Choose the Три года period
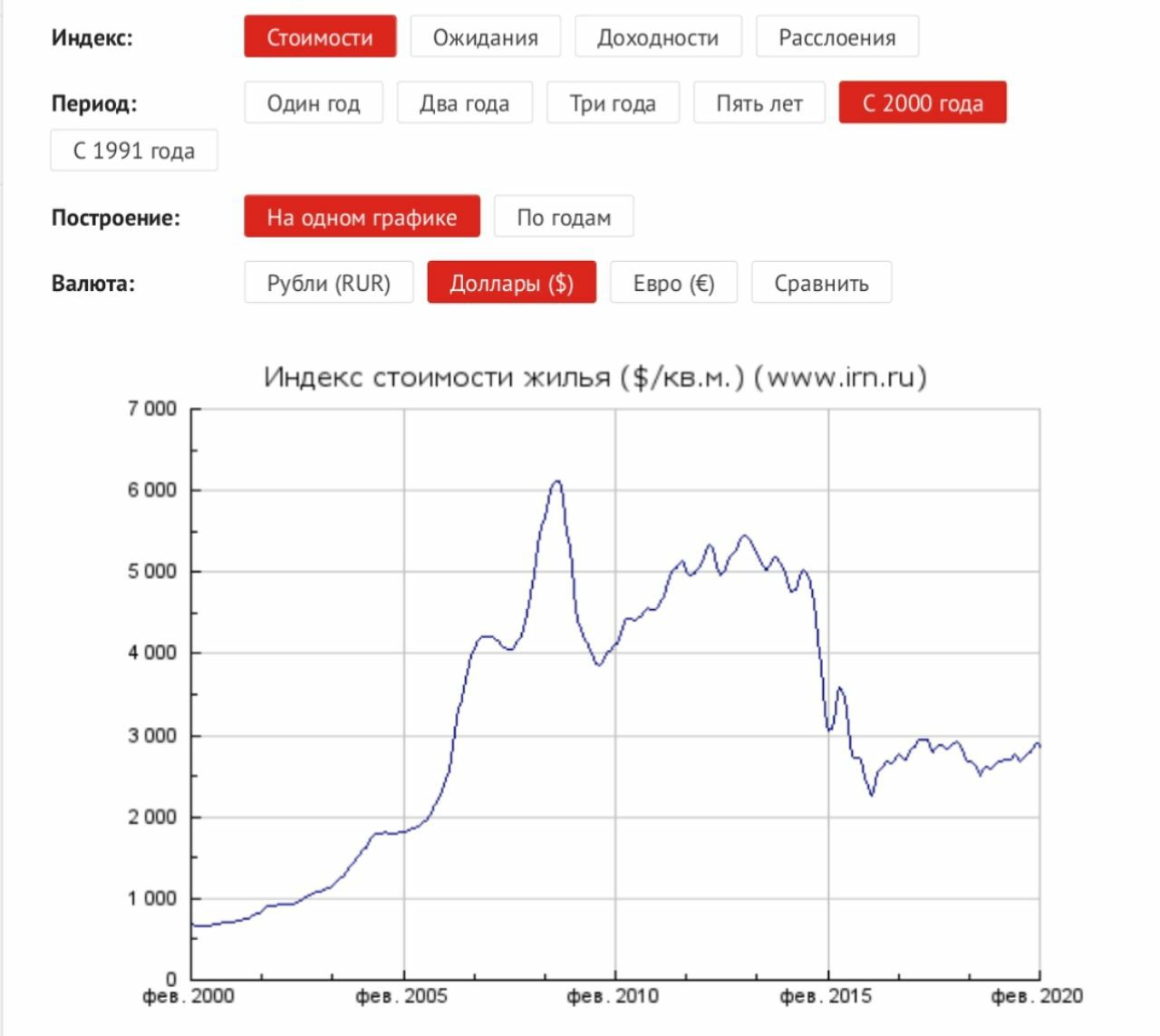The image size is (1160, 1036). click(613, 102)
